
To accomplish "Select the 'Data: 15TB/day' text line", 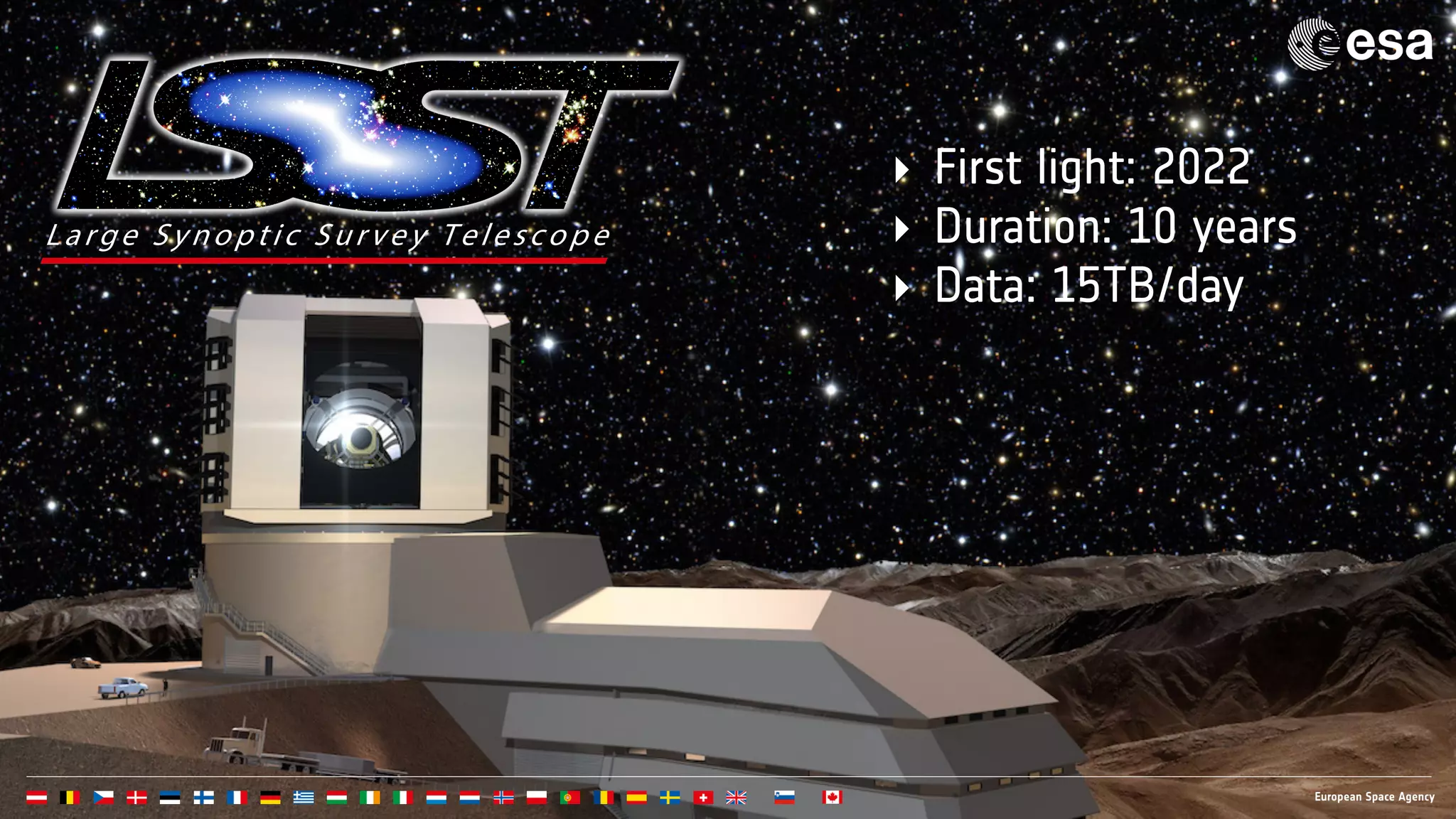I will pos(1088,286).
